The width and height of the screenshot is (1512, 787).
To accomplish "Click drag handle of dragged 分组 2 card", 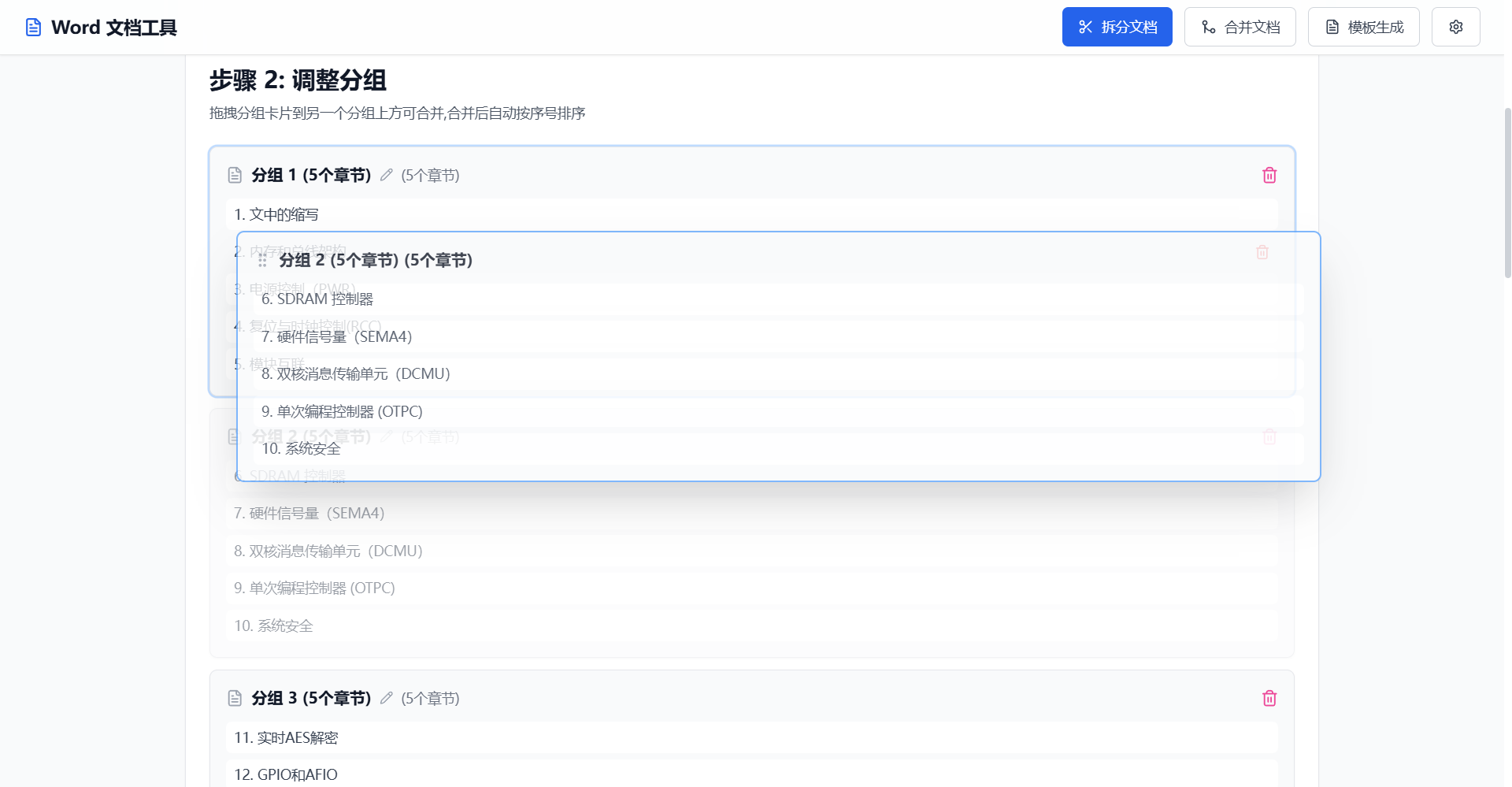I will coord(262,260).
